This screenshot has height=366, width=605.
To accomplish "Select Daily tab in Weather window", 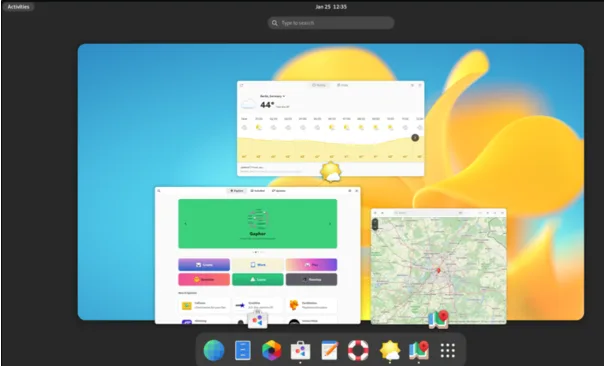I will [x=343, y=85].
